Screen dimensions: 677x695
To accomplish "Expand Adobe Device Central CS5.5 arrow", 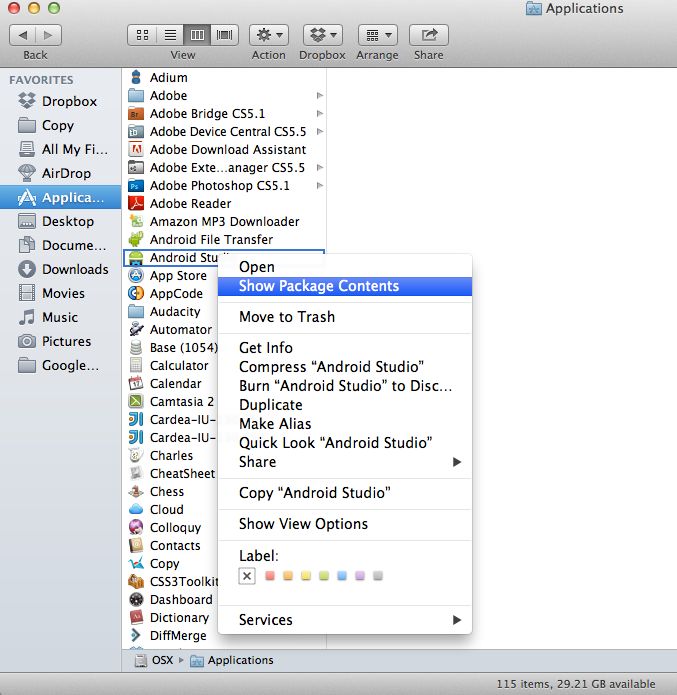I will point(320,132).
